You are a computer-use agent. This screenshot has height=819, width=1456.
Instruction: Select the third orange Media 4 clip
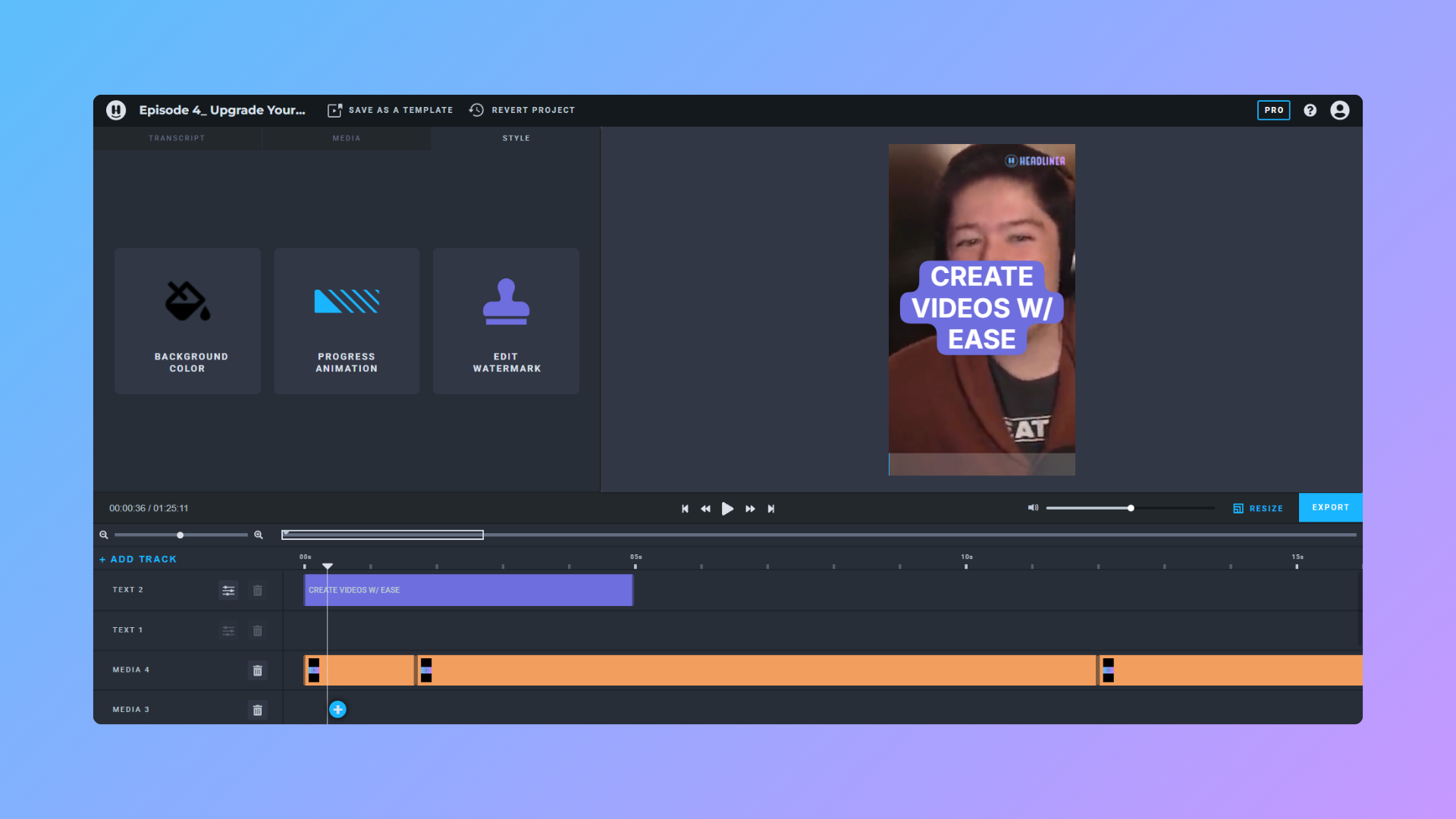[x=1231, y=670]
